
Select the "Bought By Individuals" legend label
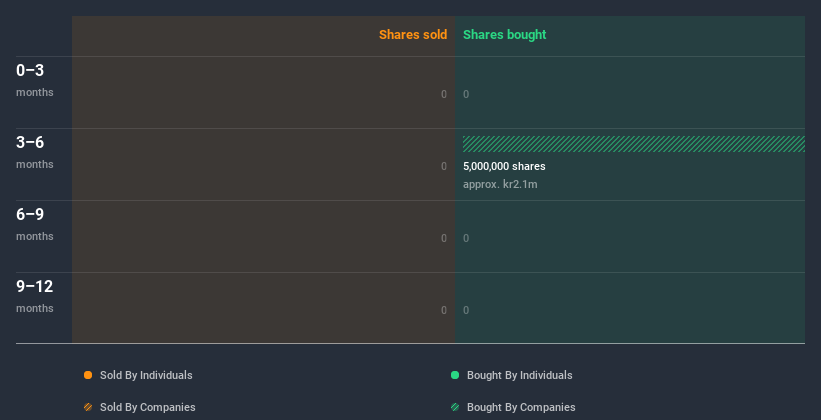click(x=519, y=375)
